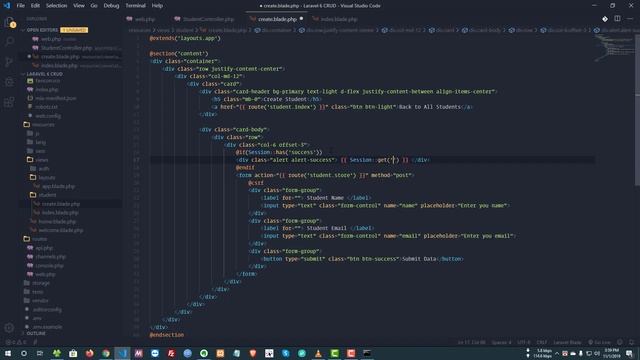
Task: Open the Explorer view in activity bar
Action: [x=9, y=22]
